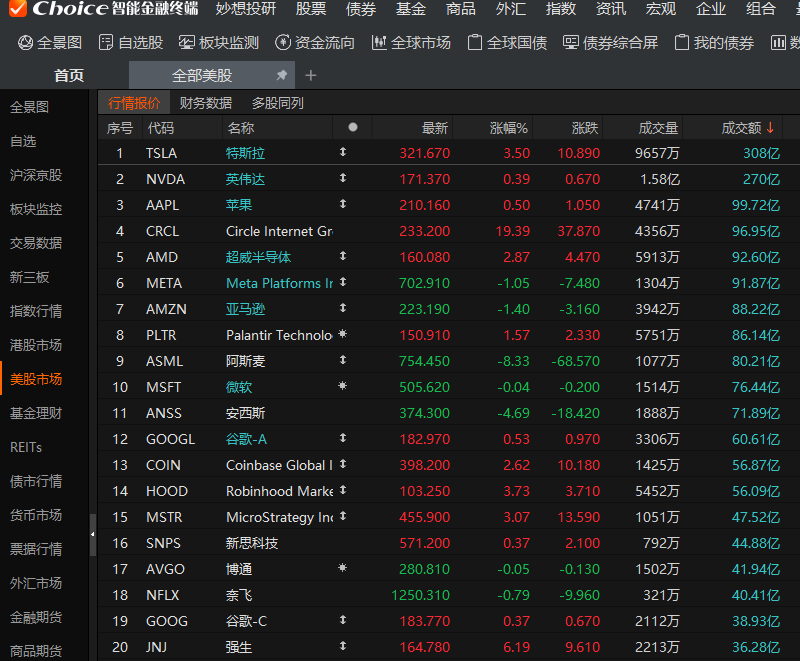Open REITs in sidebar
The width and height of the screenshot is (800, 661).
click(26, 447)
